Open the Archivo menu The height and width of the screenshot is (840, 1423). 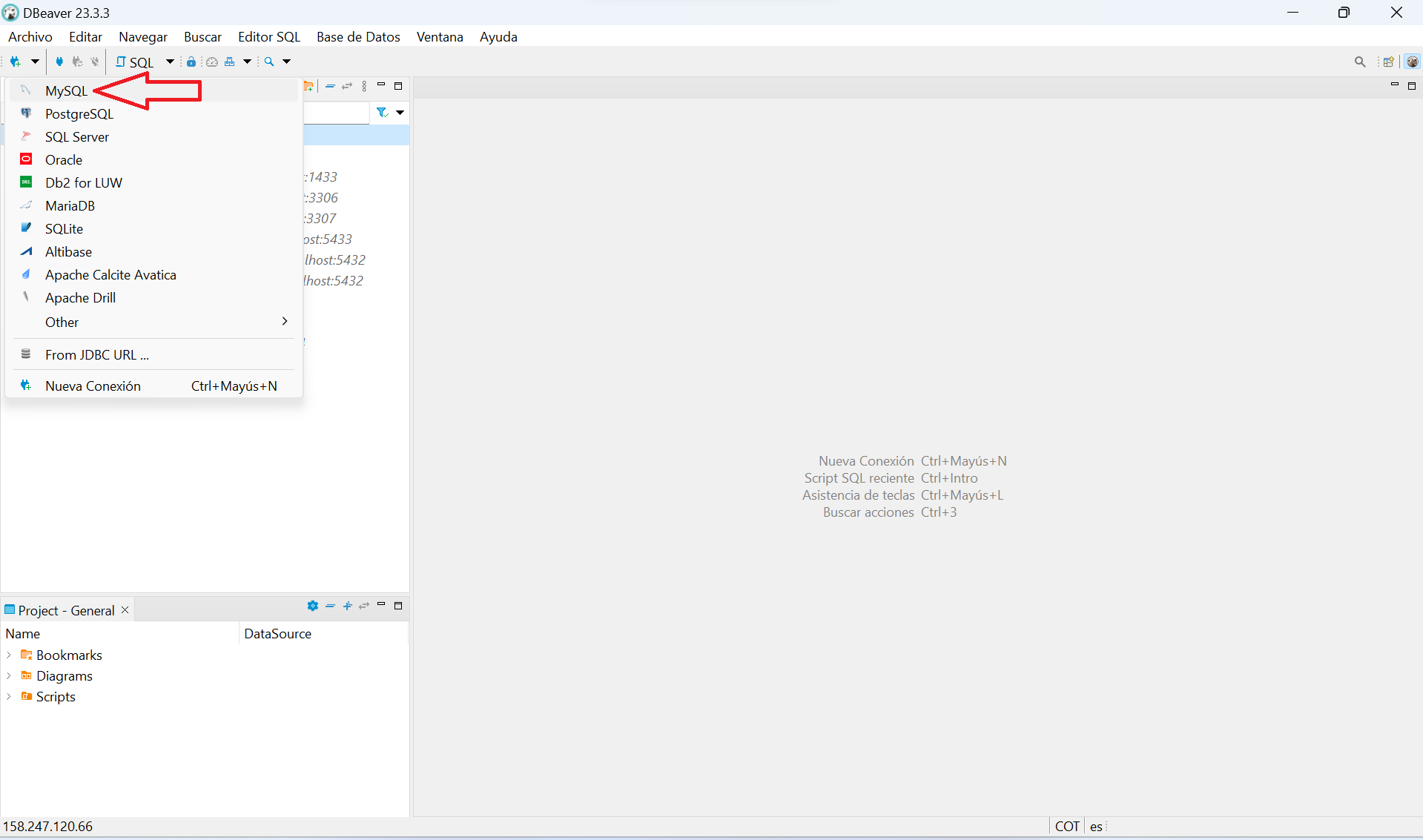click(x=30, y=36)
